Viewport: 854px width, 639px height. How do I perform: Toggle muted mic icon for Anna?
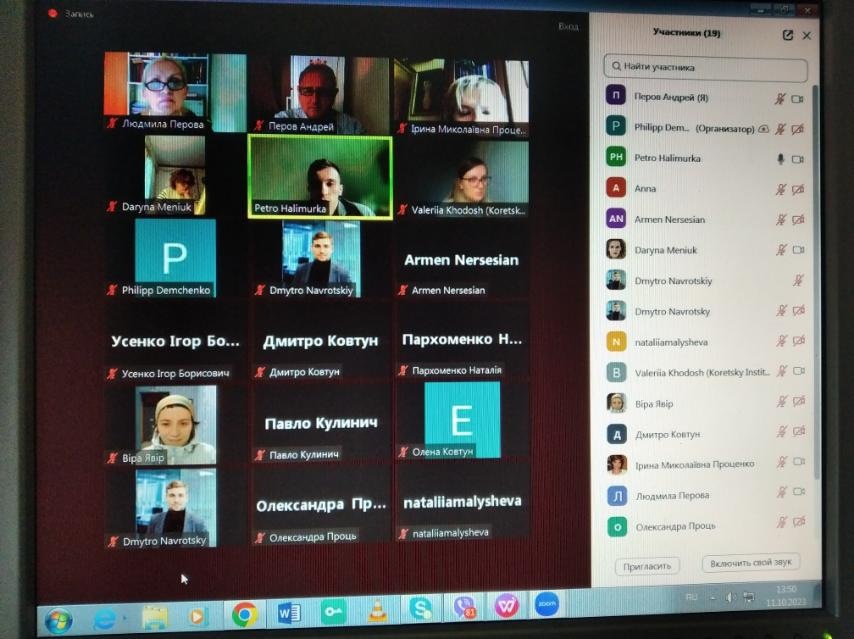click(780, 190)
